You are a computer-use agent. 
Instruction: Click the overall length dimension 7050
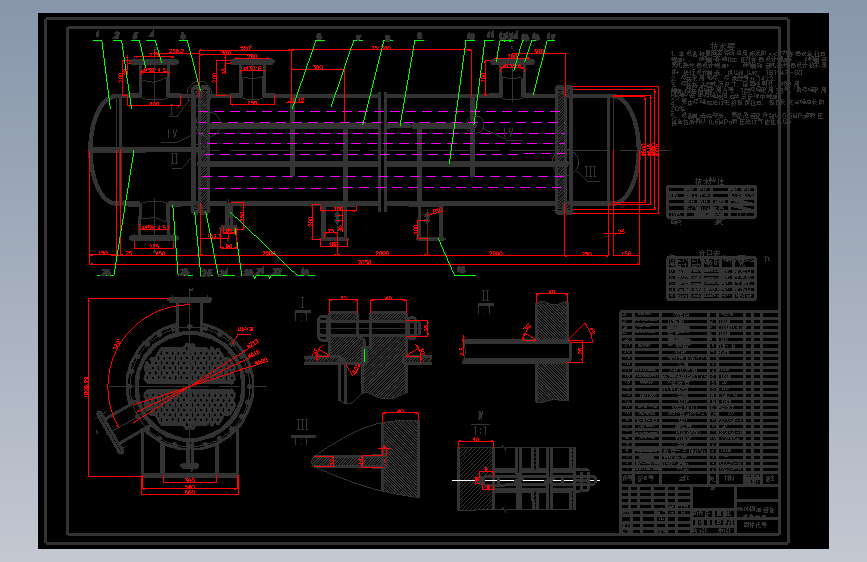pyautogui.click(x=364, y=262)
